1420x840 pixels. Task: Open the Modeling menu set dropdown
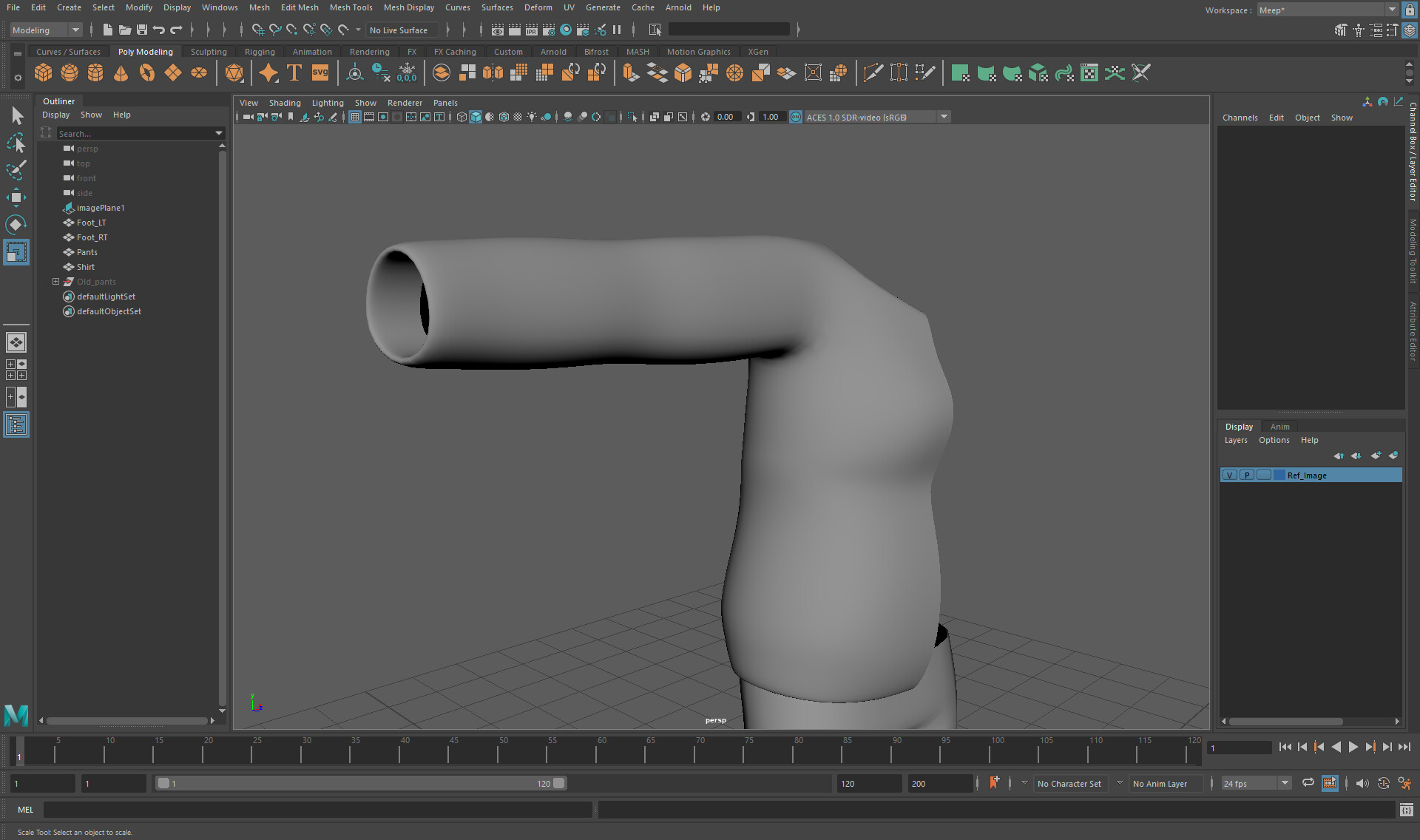click(x=46, y=30)
